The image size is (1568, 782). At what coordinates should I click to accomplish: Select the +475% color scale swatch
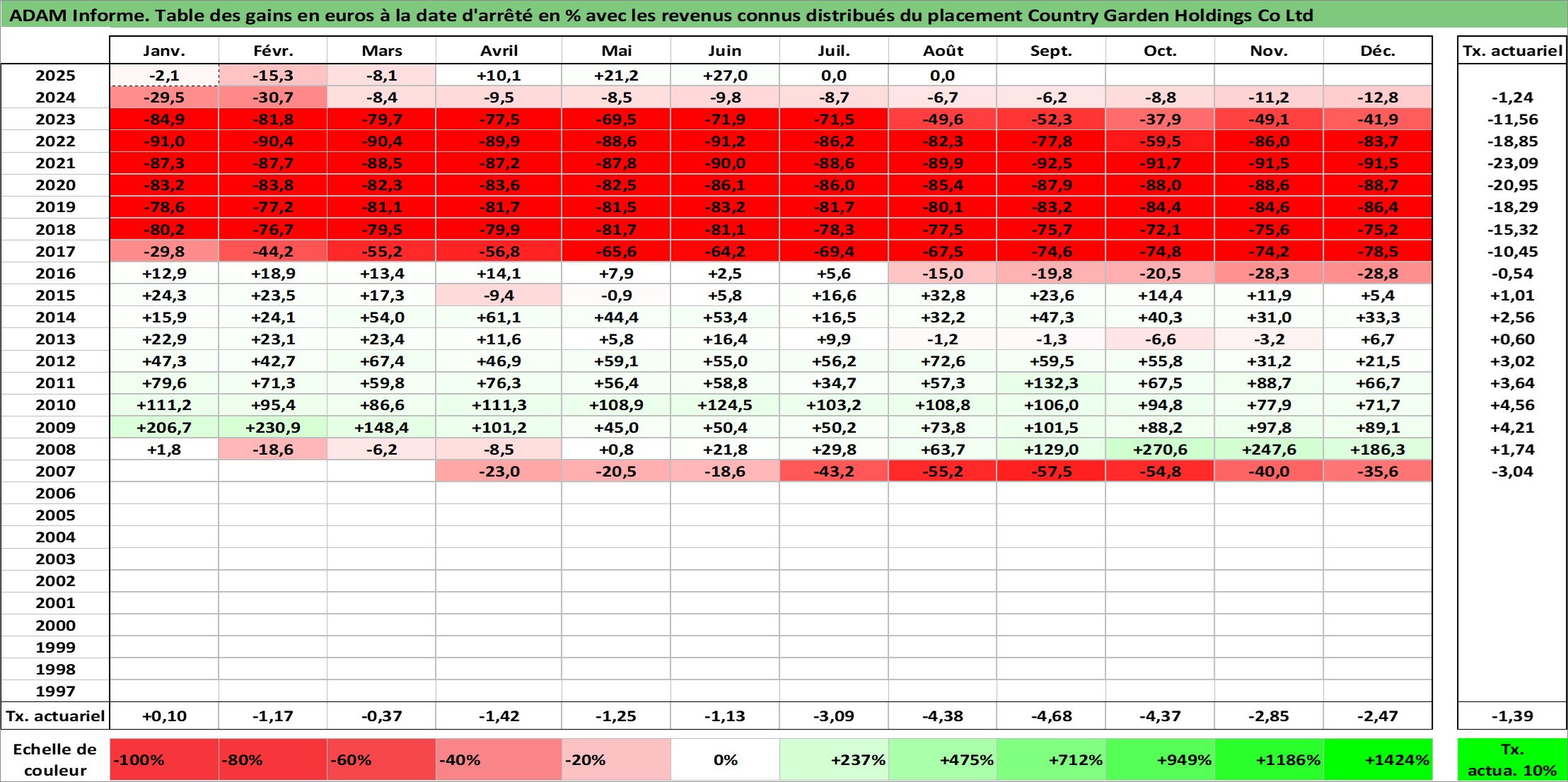(x=943, y=760)
